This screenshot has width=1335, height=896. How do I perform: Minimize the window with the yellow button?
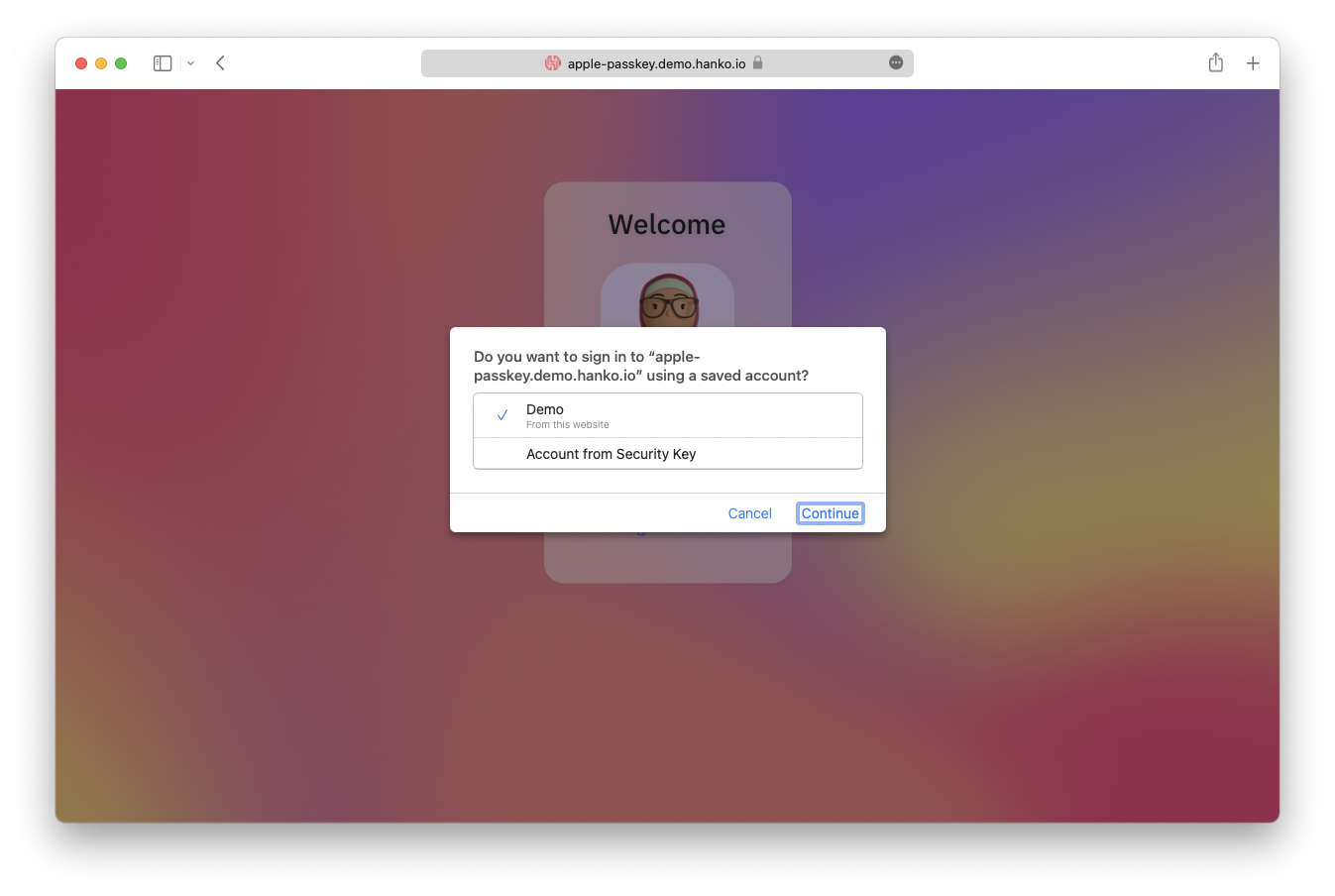pos(101,63)
